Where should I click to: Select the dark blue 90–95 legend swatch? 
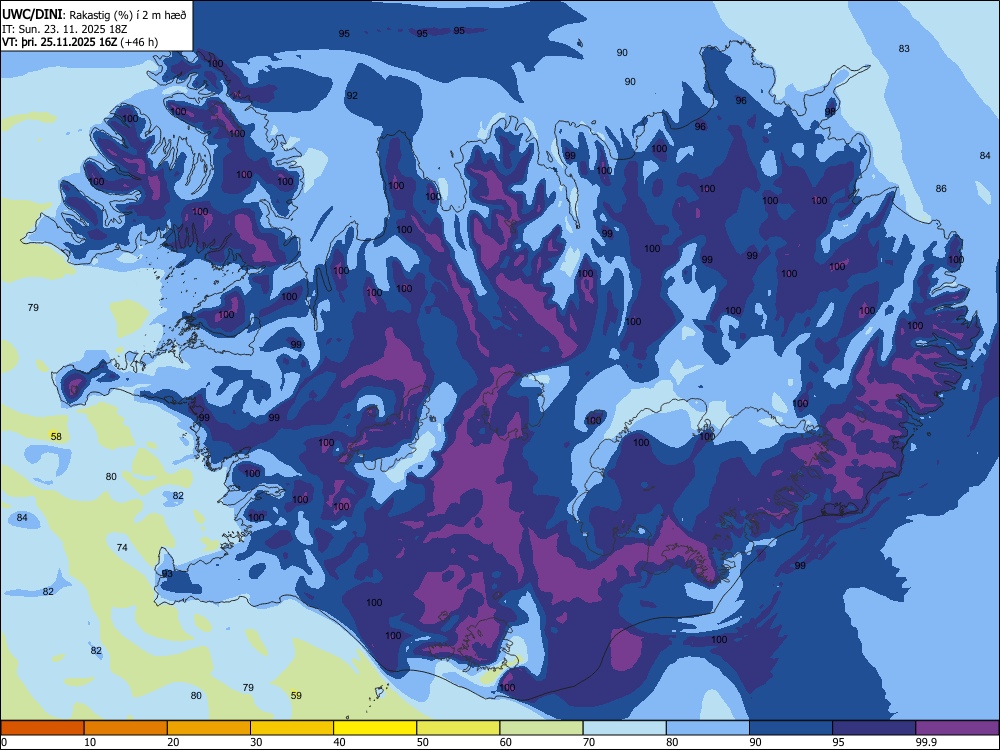pyautogui.click(x=791, y=728)
